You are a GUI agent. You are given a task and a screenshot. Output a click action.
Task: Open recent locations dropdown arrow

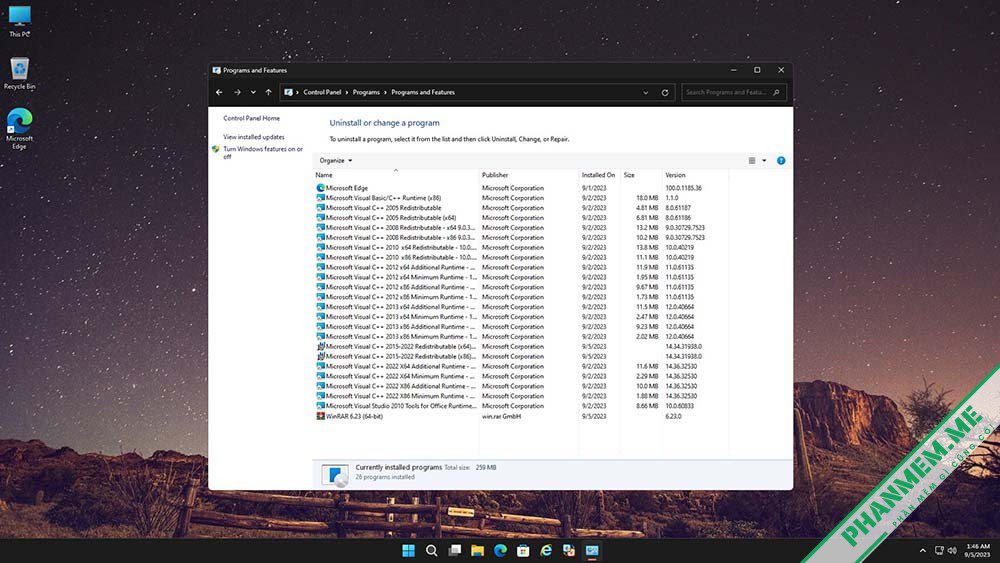(253, 92)
